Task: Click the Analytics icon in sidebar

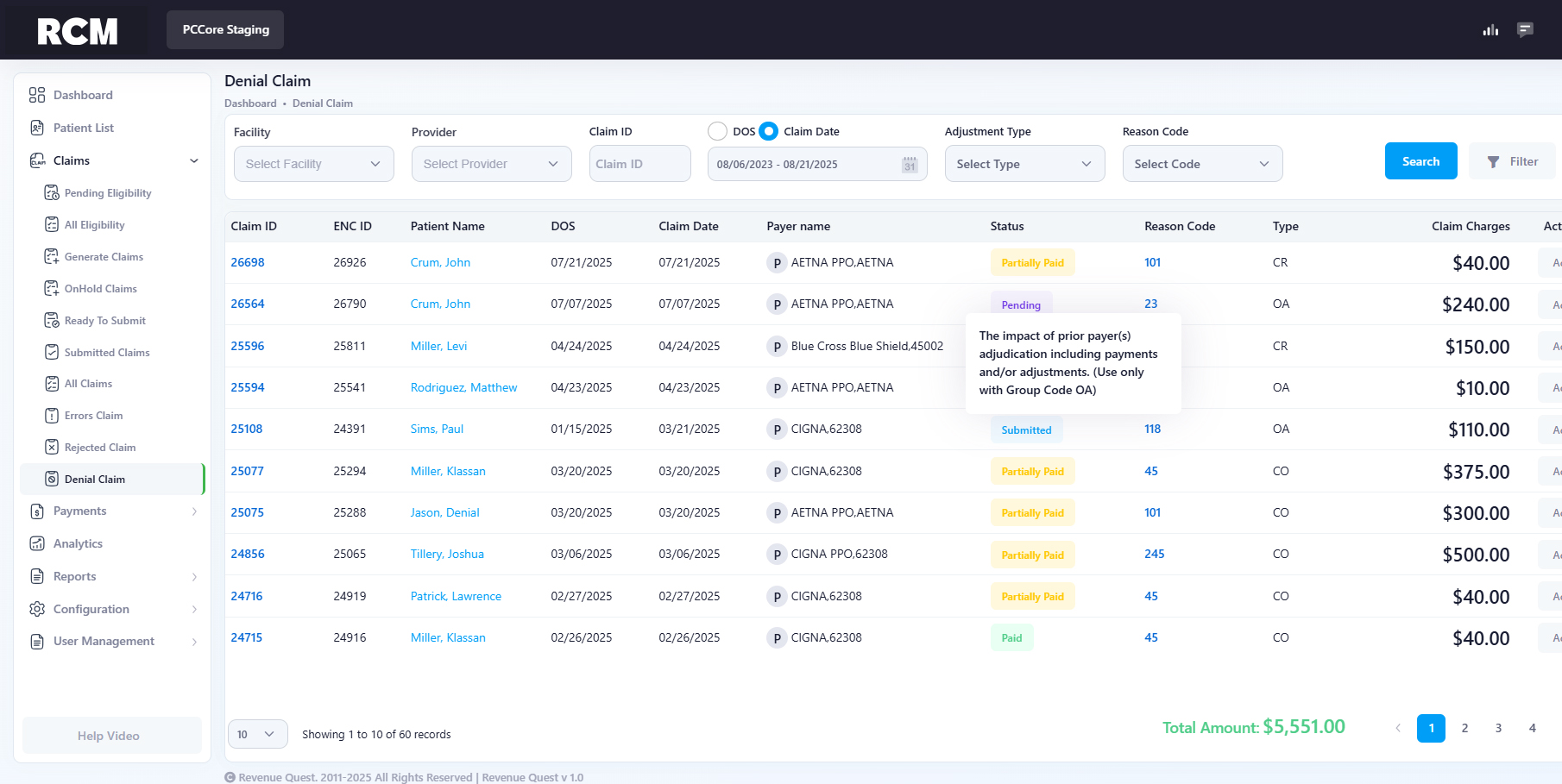Action: tap(37, 543)
